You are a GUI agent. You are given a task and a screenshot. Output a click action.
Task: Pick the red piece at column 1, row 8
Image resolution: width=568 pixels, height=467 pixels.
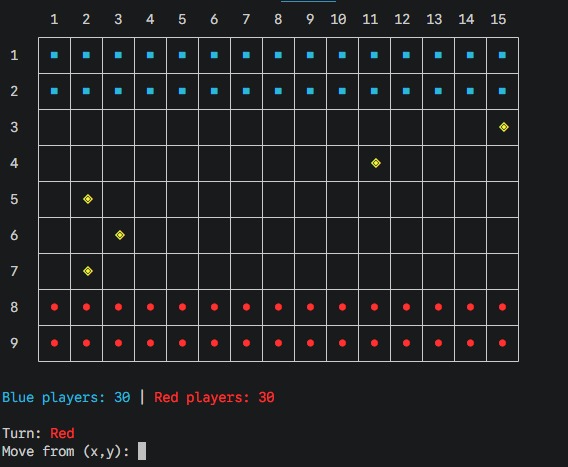pos(54,307)
